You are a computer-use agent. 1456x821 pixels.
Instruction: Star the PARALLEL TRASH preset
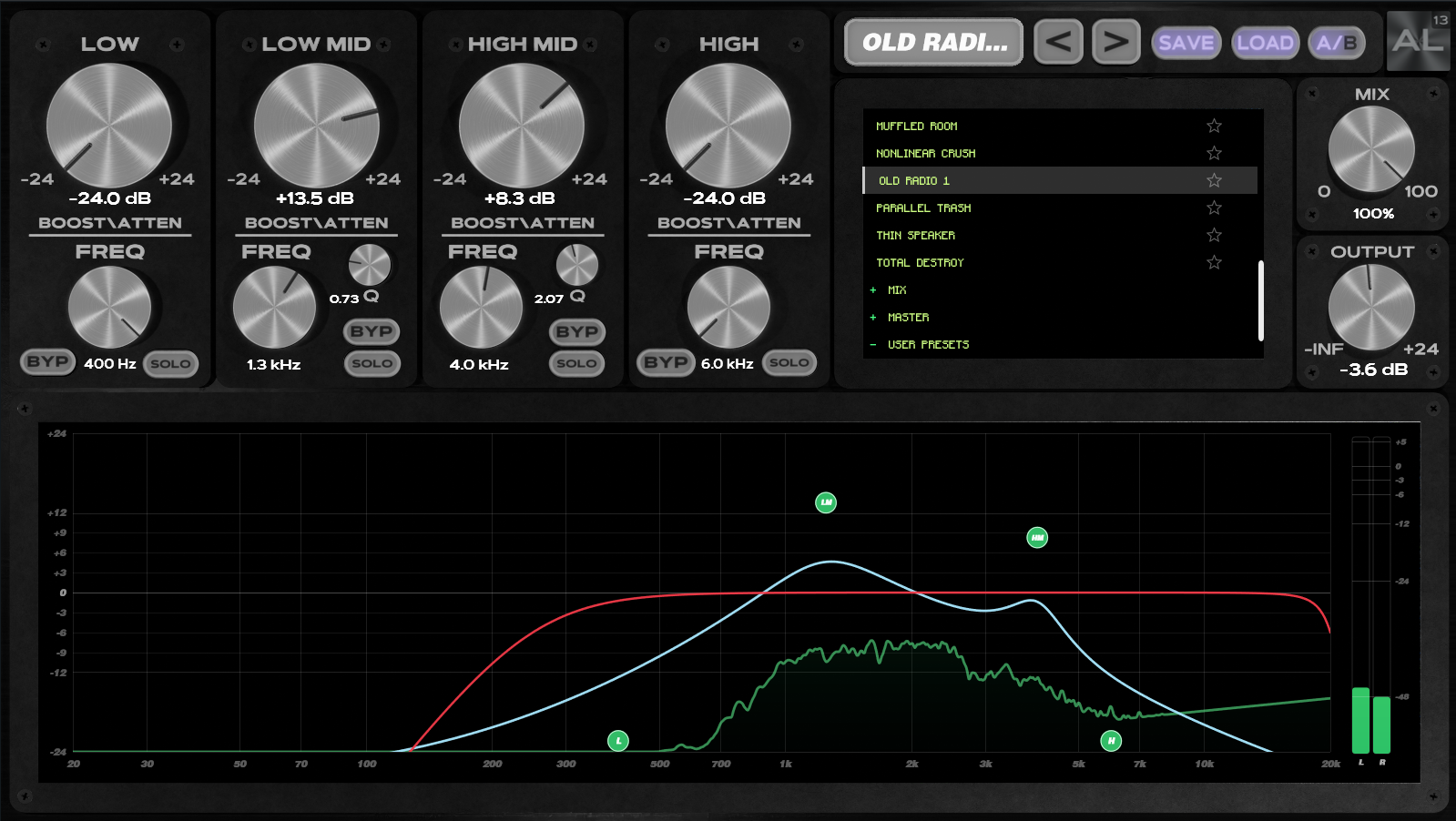[1214, 208]
